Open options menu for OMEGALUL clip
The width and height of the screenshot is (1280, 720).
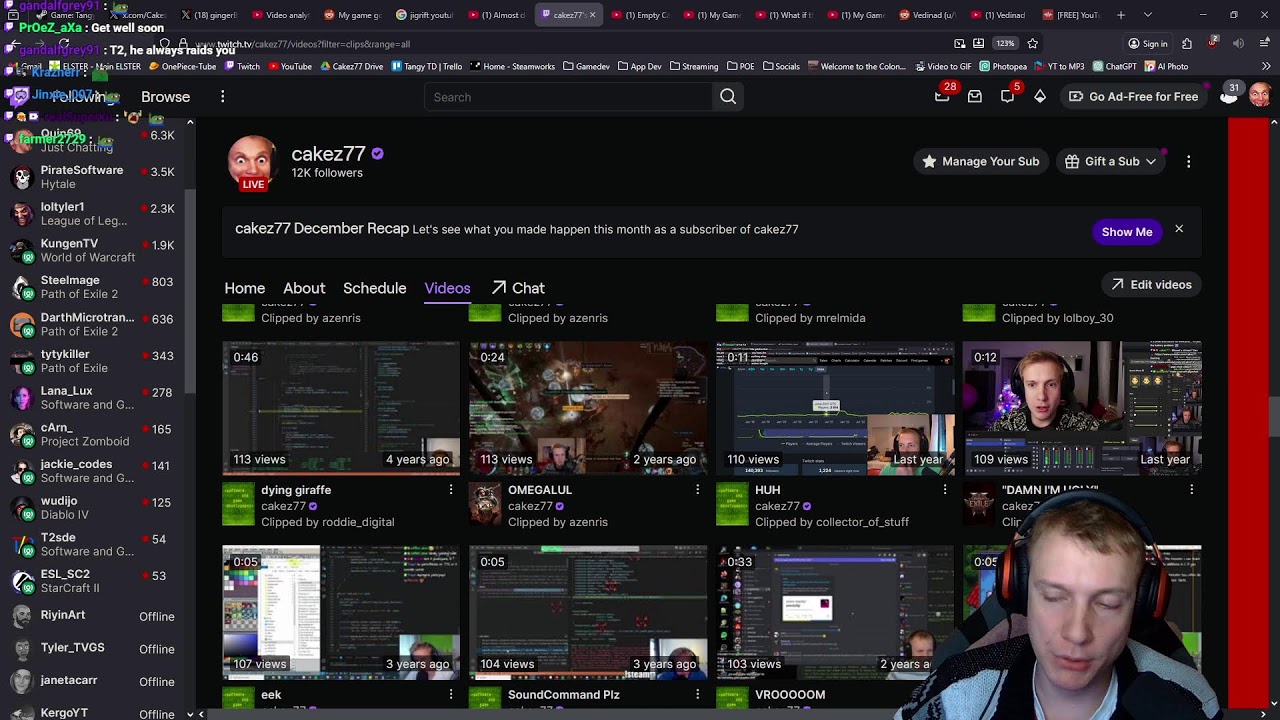698,490
